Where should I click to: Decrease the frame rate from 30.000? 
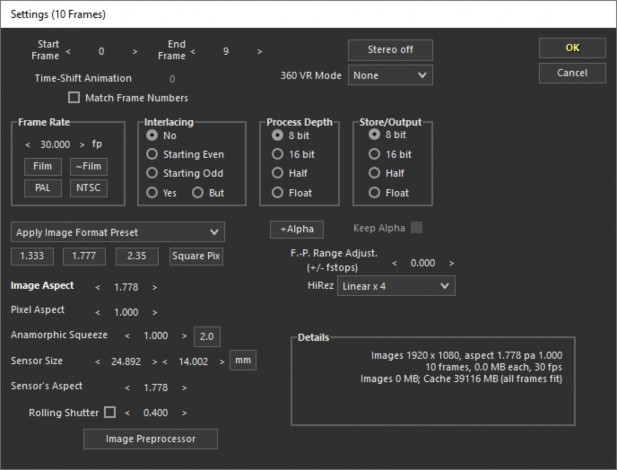point(28,144)
